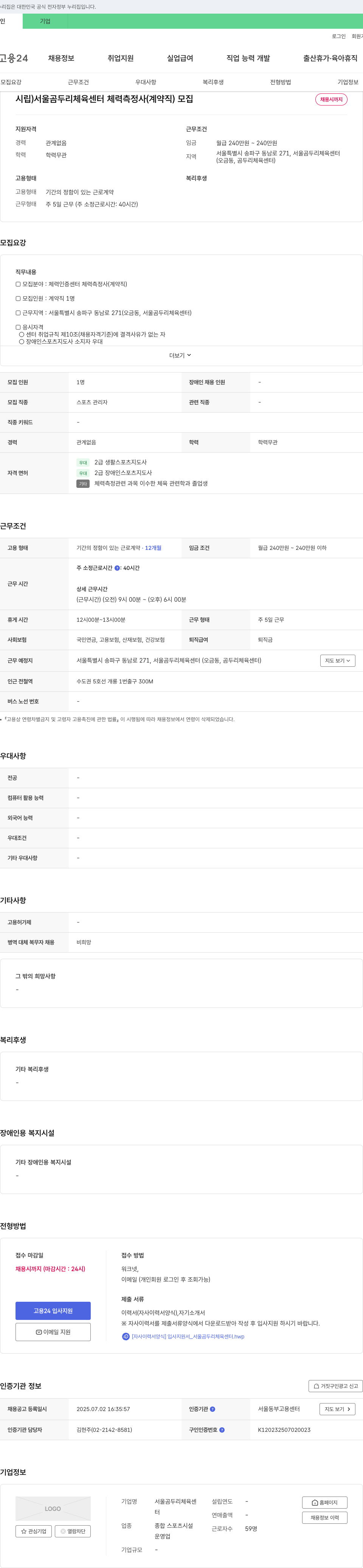
Task: Click 채용시까지 (마감시간 : 24시) deadline text
Action: pos(50,1269)
